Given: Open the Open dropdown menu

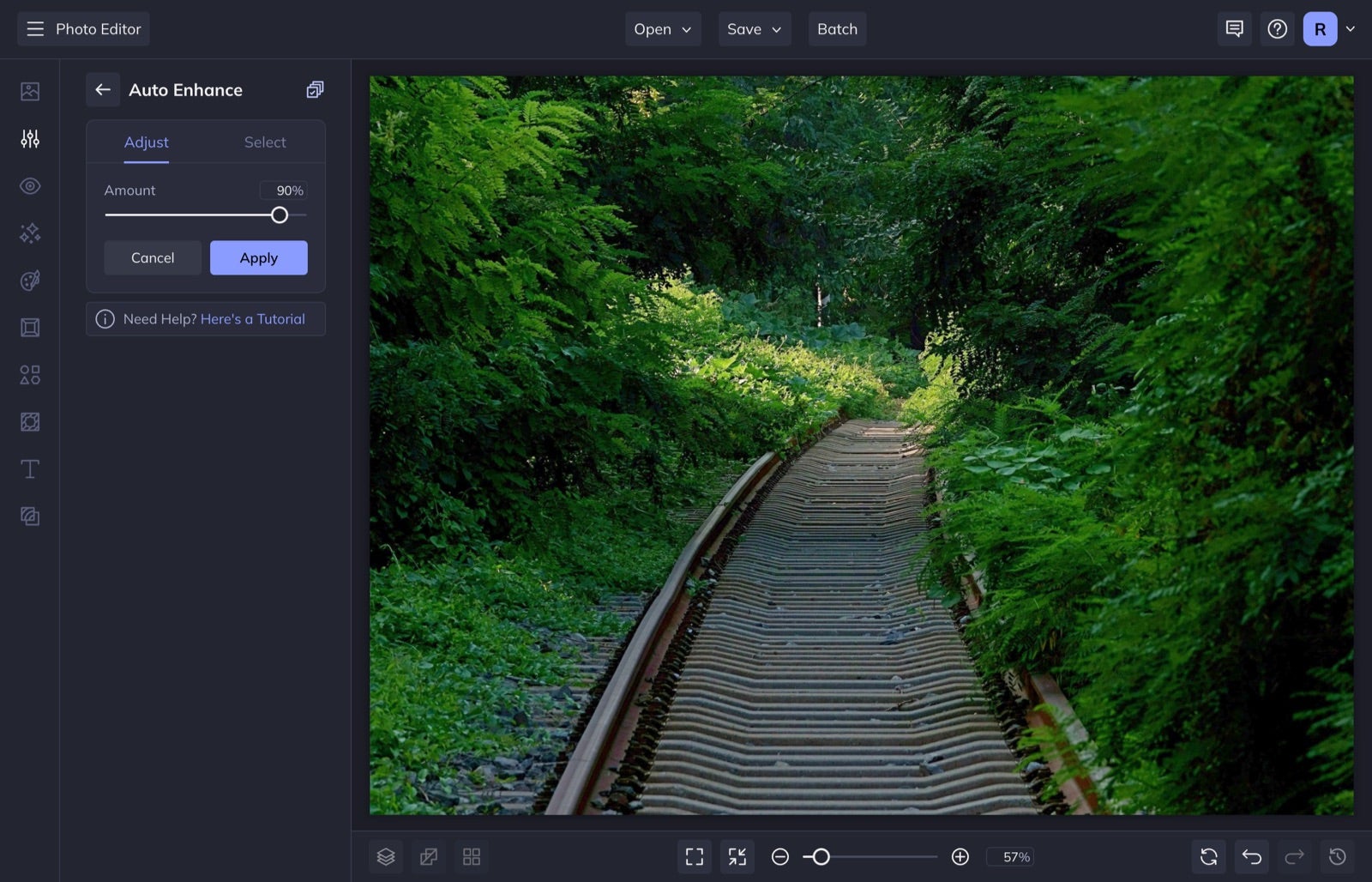Looking at the screenshot, I should coord(662,28).
